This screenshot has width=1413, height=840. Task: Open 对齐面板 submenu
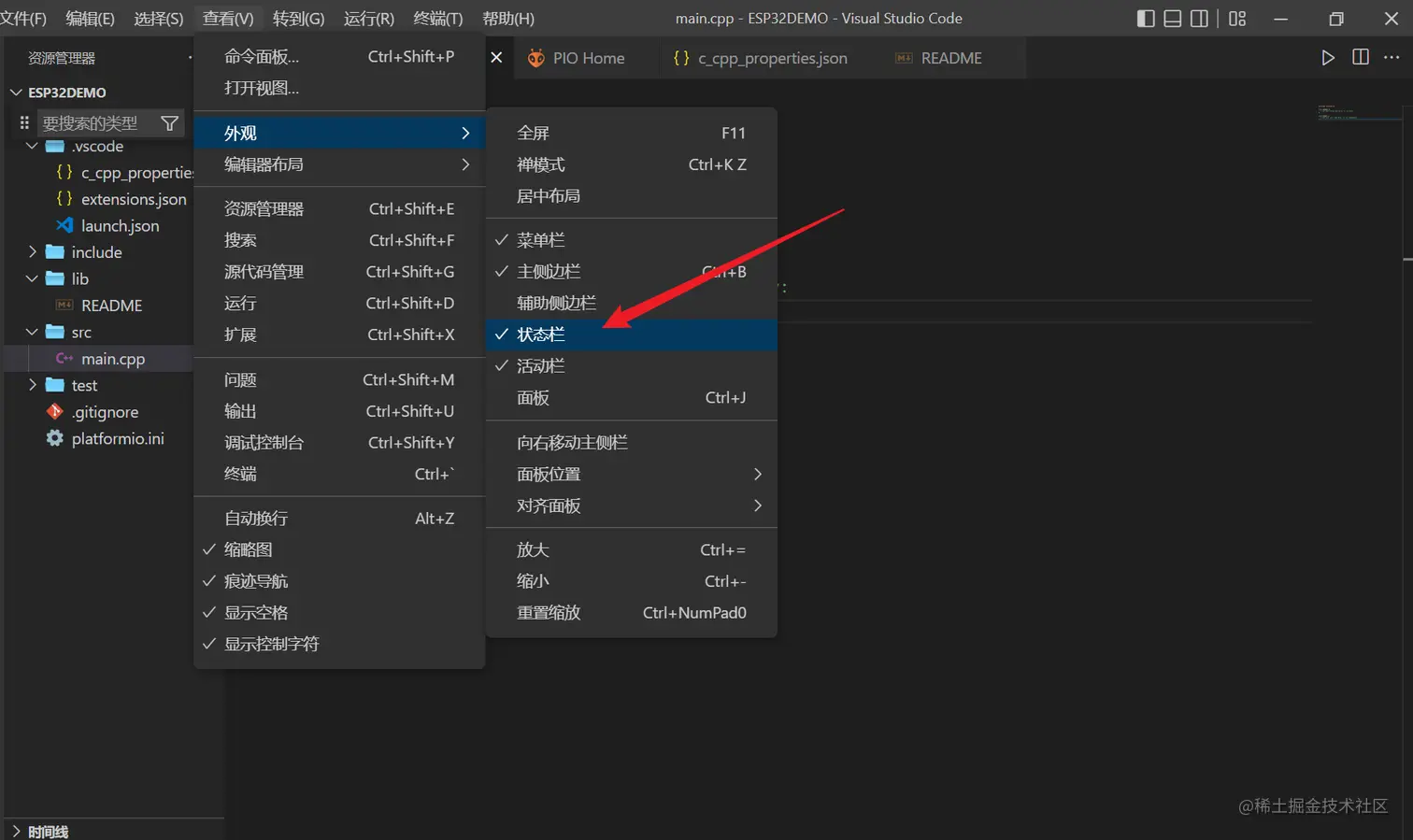pos(632,505)
